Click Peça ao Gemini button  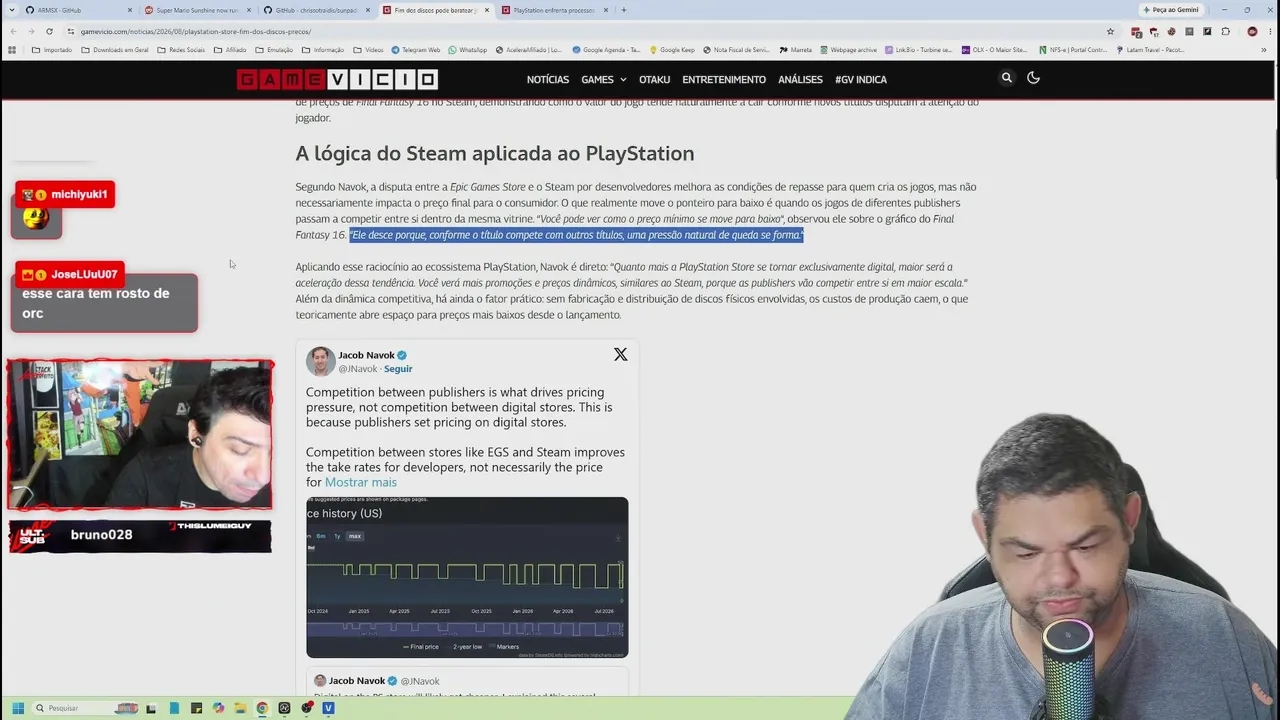tap(1170, 10)
